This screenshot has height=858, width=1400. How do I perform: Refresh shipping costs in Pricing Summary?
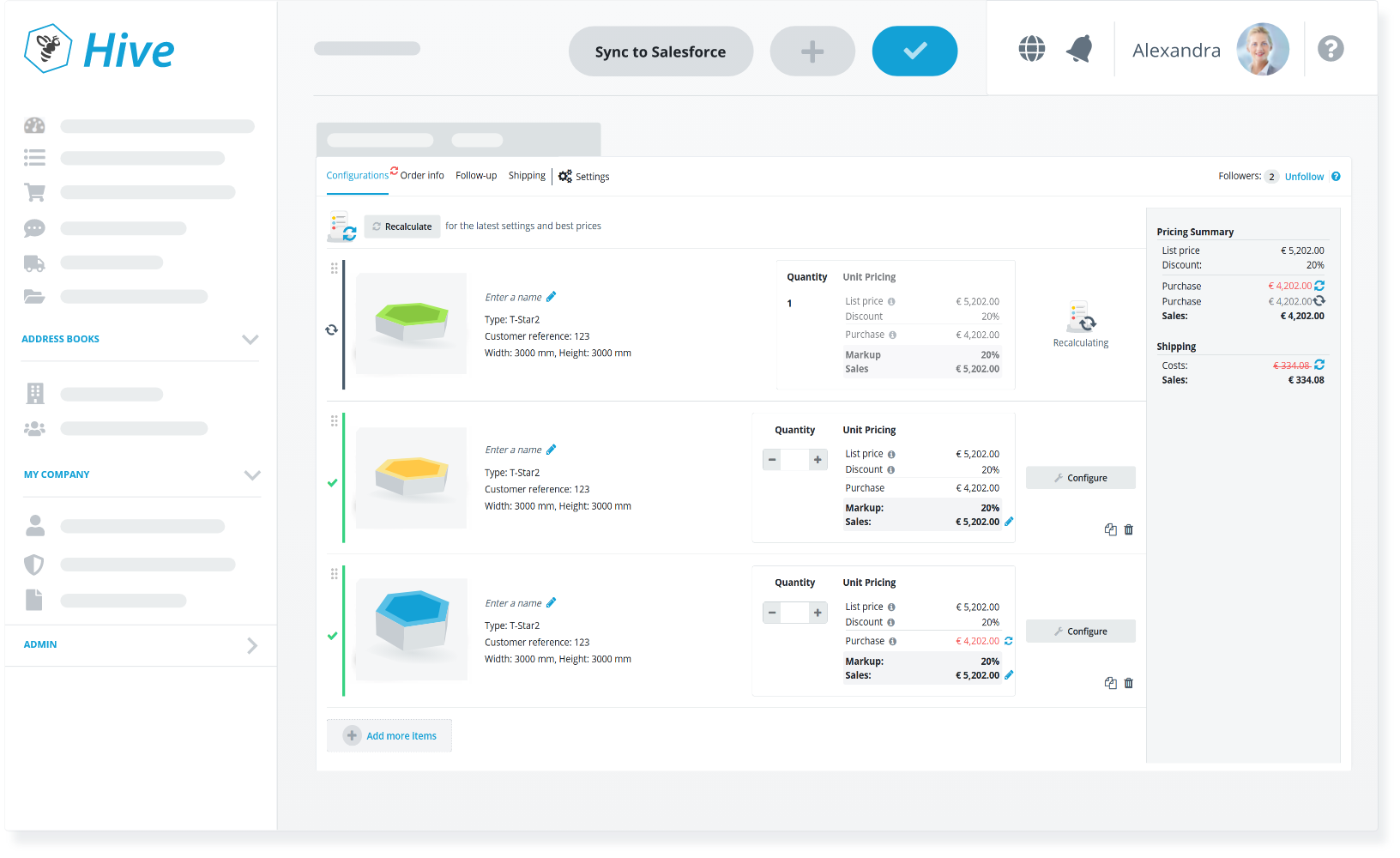1319,365
